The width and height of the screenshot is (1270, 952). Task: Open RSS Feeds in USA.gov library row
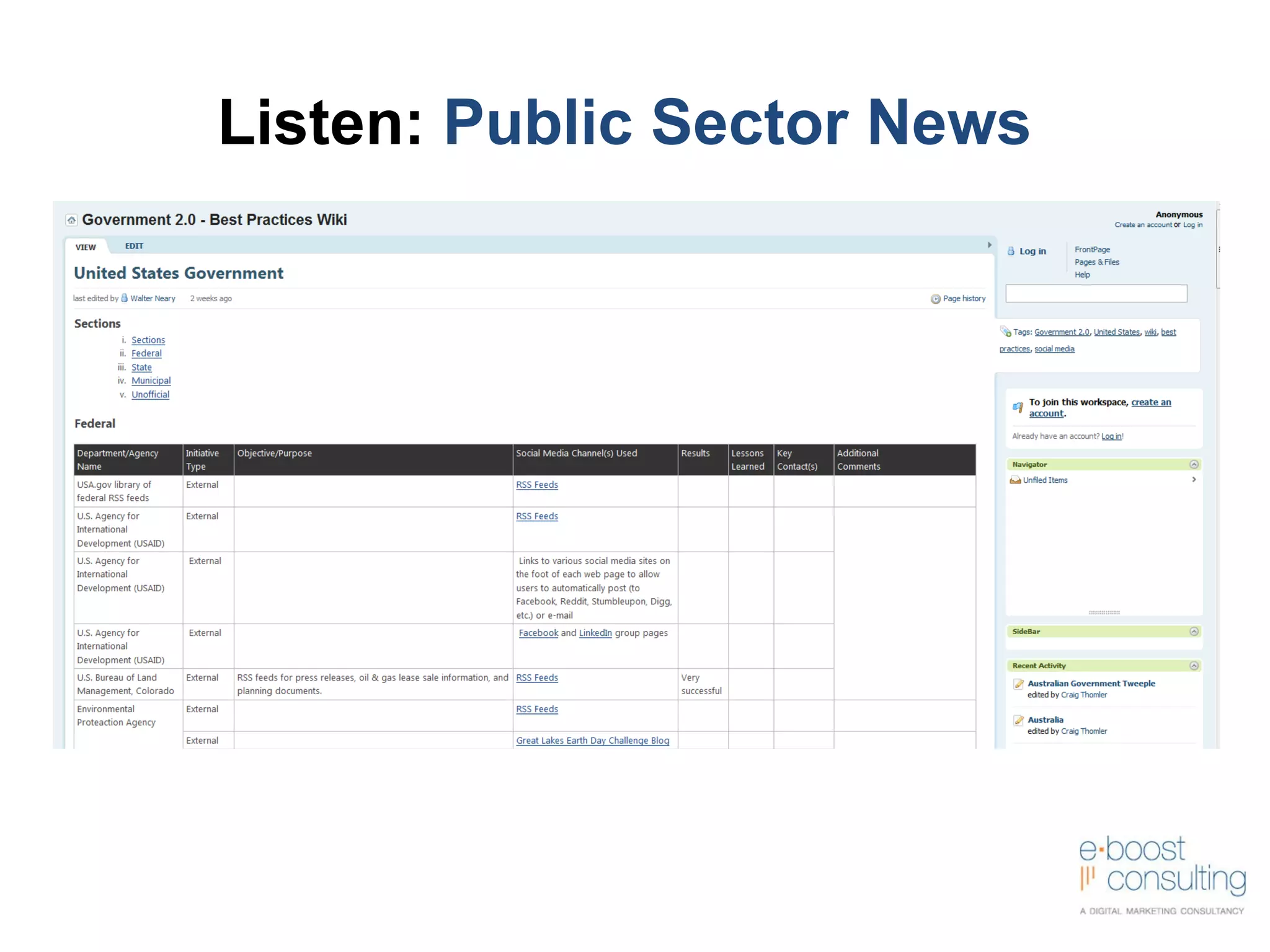click(537, 485)
